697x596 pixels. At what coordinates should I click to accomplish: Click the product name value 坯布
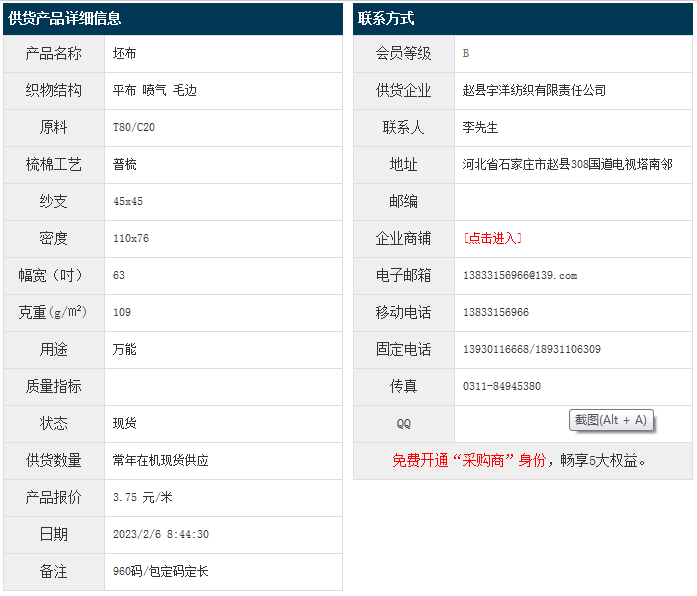pyautogui.click(x=125, y=53)
